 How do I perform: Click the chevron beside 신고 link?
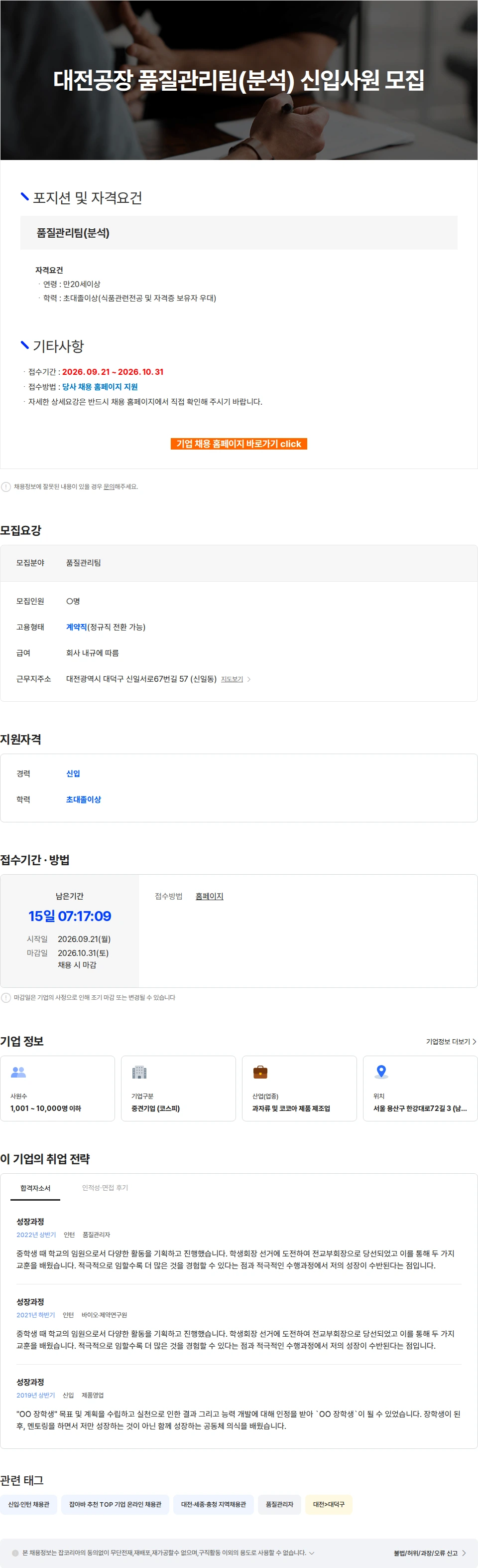point(464,1554)
